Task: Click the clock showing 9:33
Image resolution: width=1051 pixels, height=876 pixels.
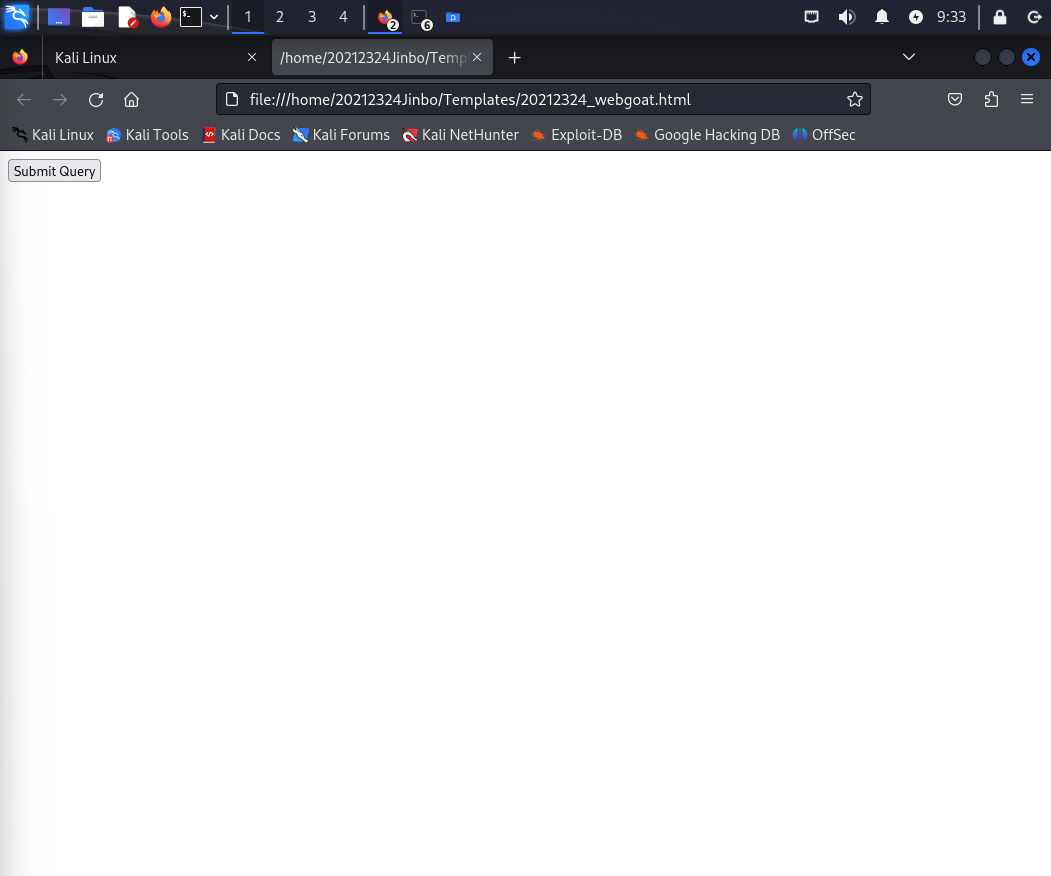Action: click(x=951, y=17)
